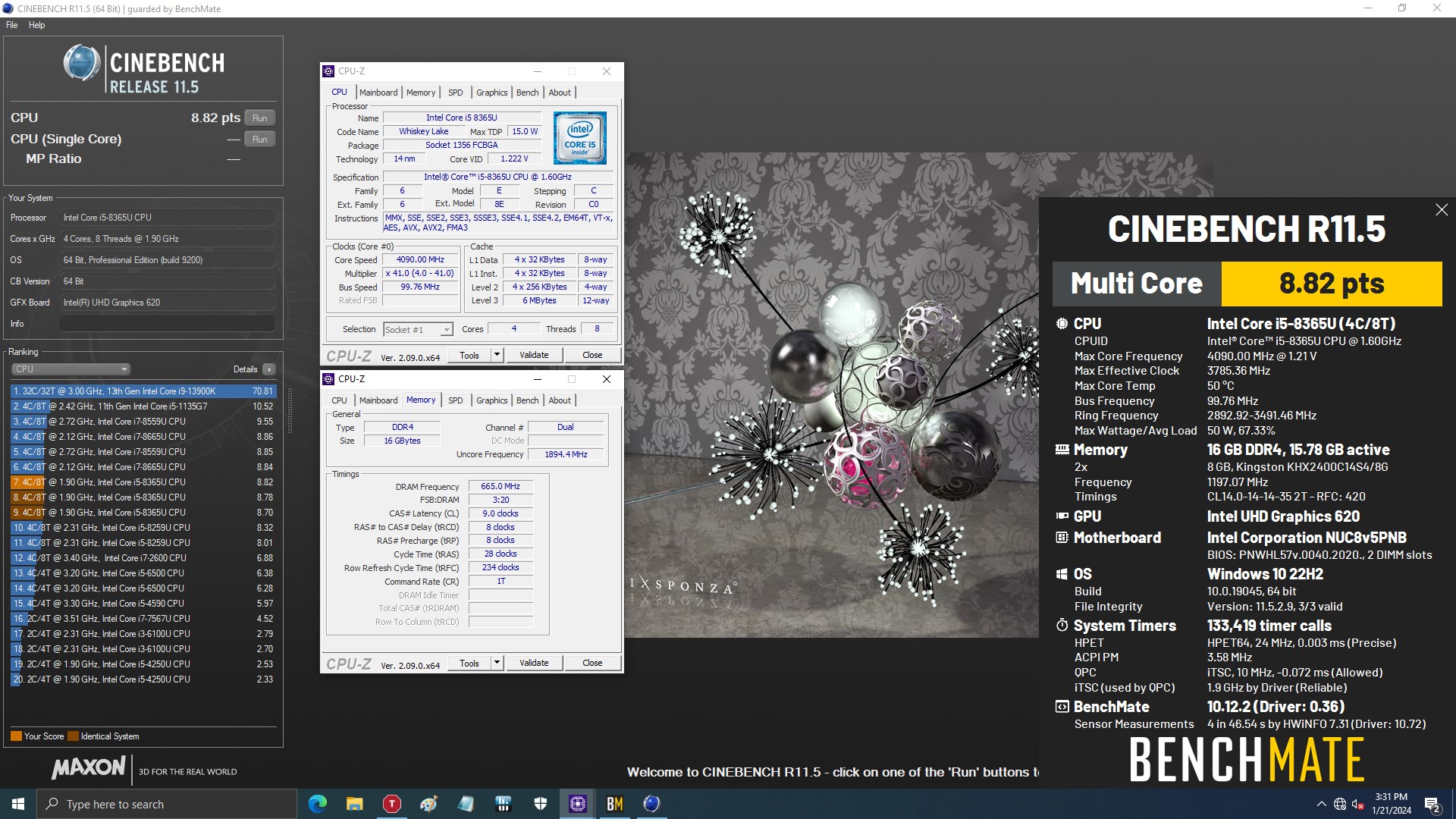This screenshot has width=1456, height=819.
Task: Click the Your Score orange legend swatch
Action: (x=16, y=736)
